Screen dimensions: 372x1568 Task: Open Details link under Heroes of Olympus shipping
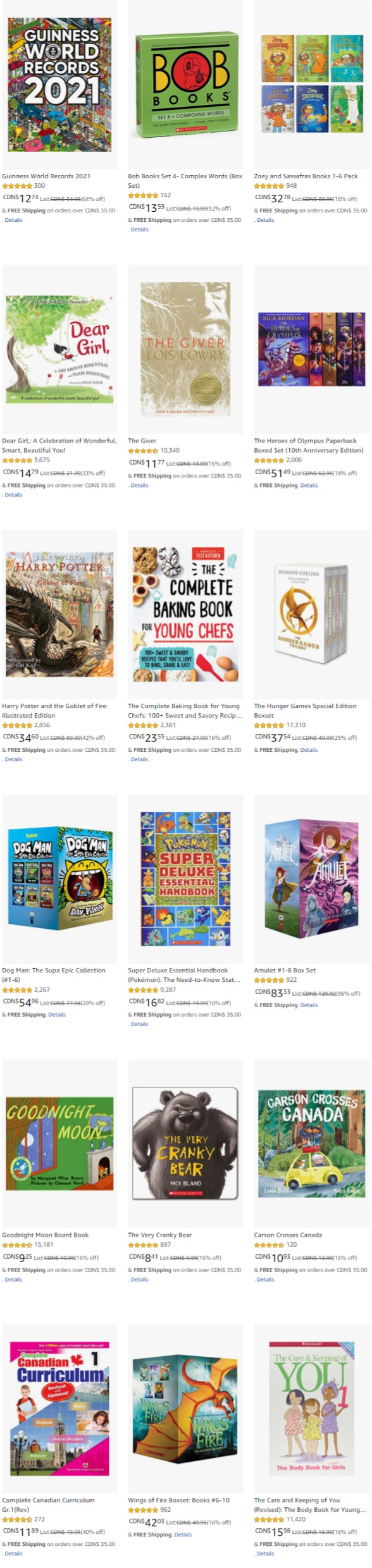tap(309, 486)
